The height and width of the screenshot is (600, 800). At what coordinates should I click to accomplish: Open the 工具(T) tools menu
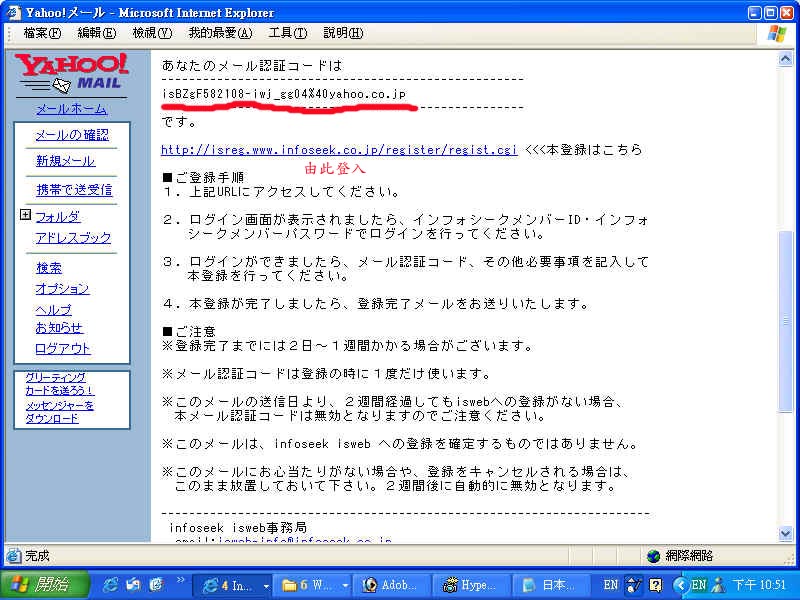pyautogui.click(x=288, y=33)
